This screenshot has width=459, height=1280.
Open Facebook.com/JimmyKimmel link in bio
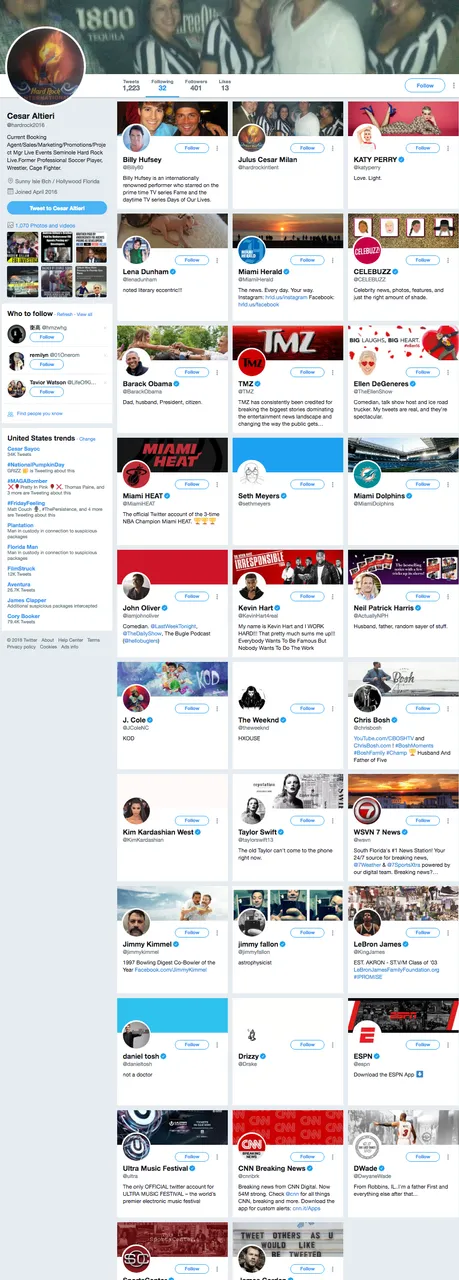[169, 970]
